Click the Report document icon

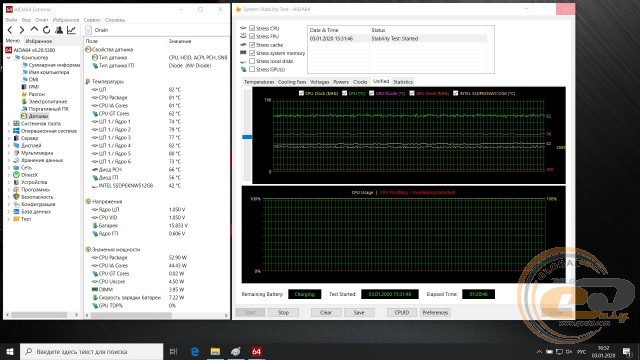coord(89,30)
